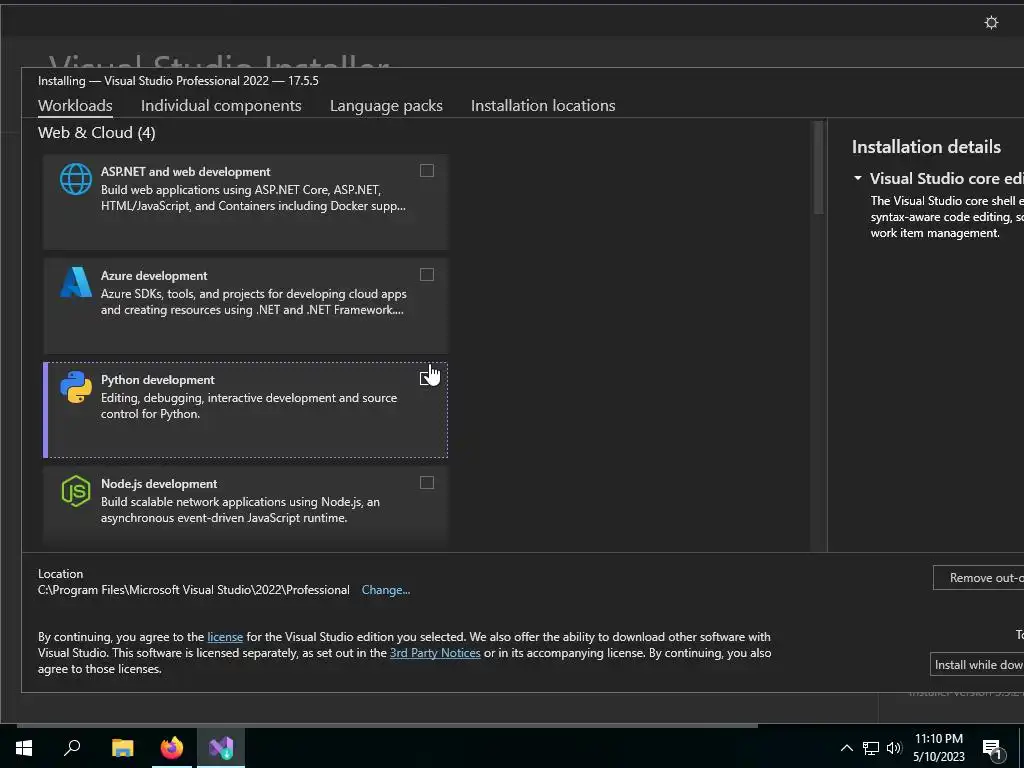This screenshot has height=768, width=1024.
Task: Switch to Installation locations tab
Action: point(543,106)
